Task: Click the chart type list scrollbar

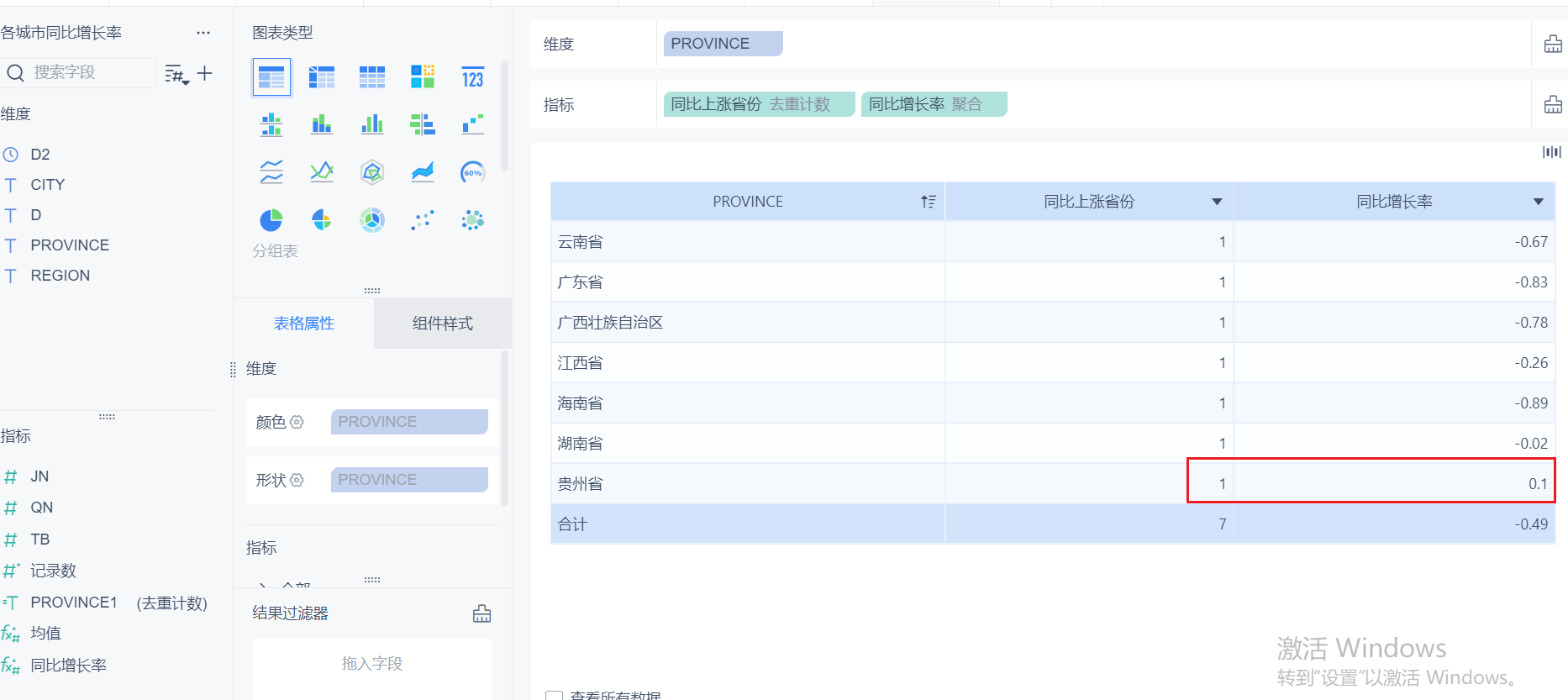Action: click(x=504, y=115)
